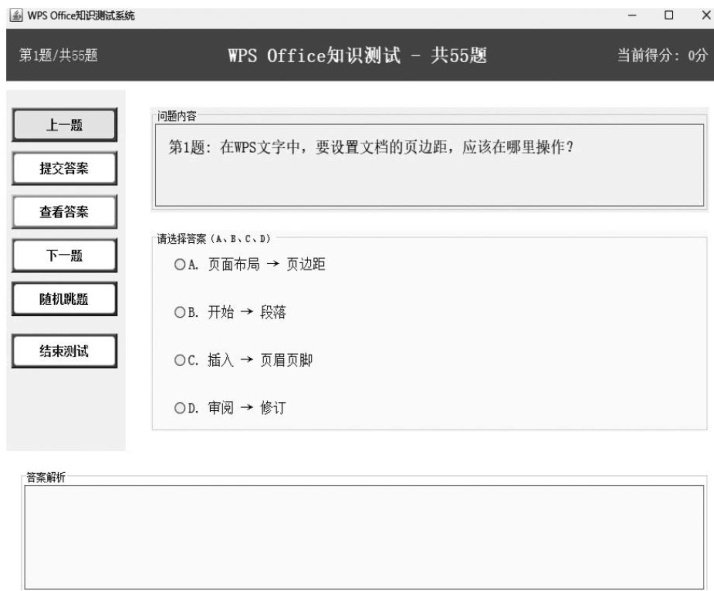Click the WPS Office知识测试 header title

point(357,56)
